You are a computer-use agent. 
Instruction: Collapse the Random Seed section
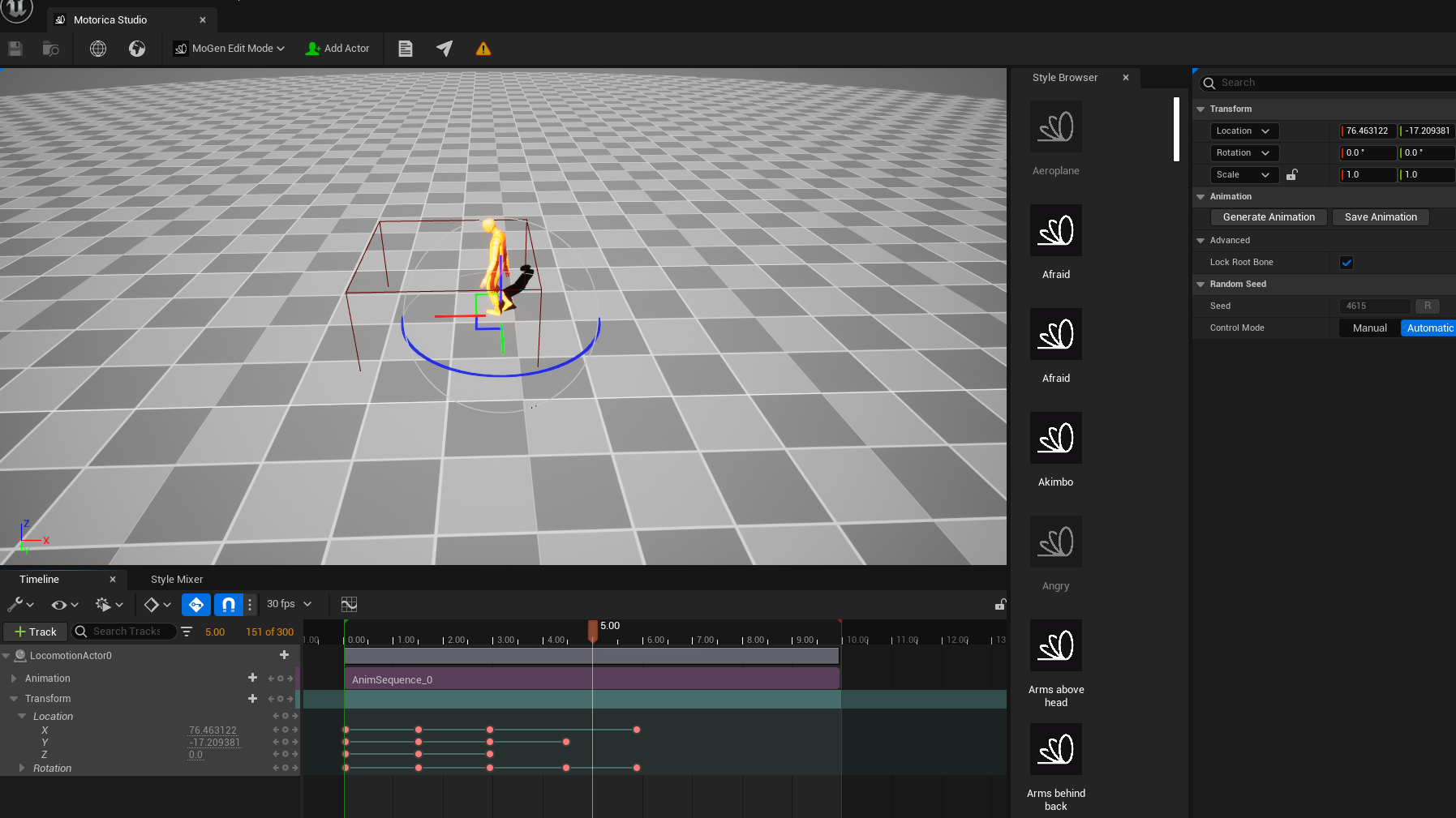coord(1200,284)
